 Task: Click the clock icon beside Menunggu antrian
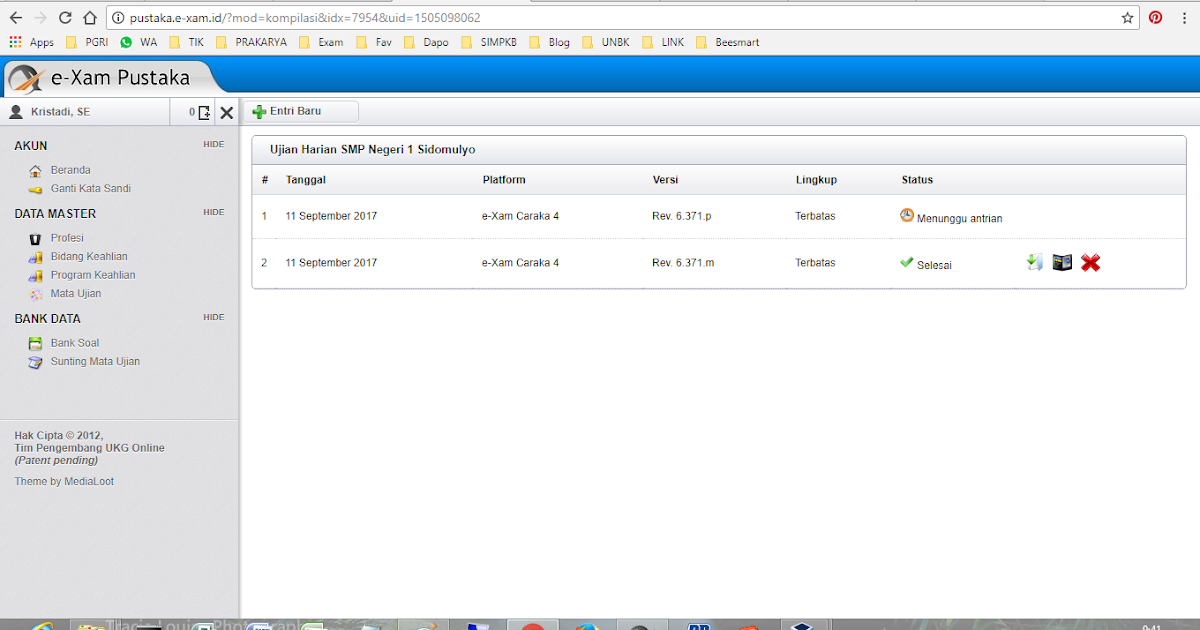pyautogui.click(x=907, y=215)
